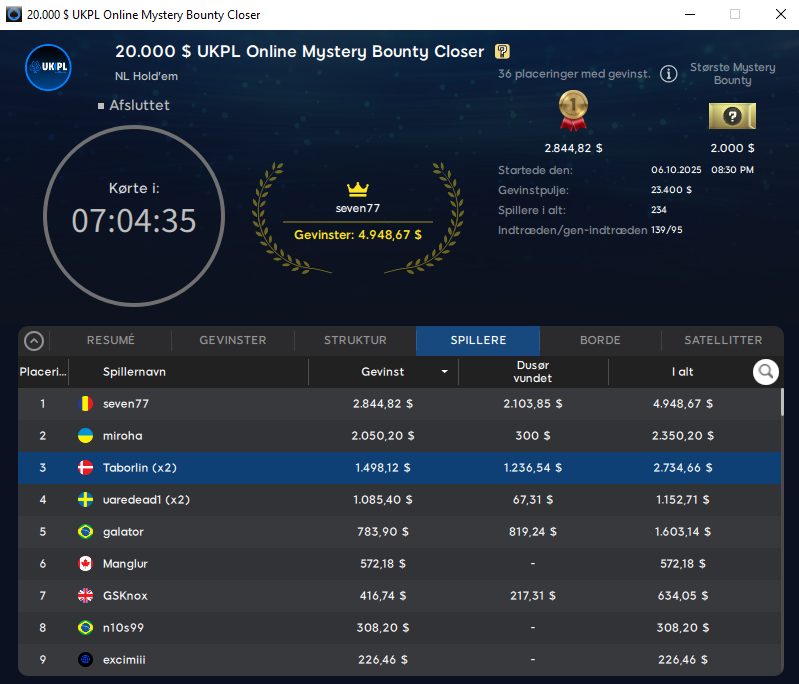This screenshot has width=799, height=684.
Task: Click the mystery bounty icon beside tournament title
Action: click(502, 52)
